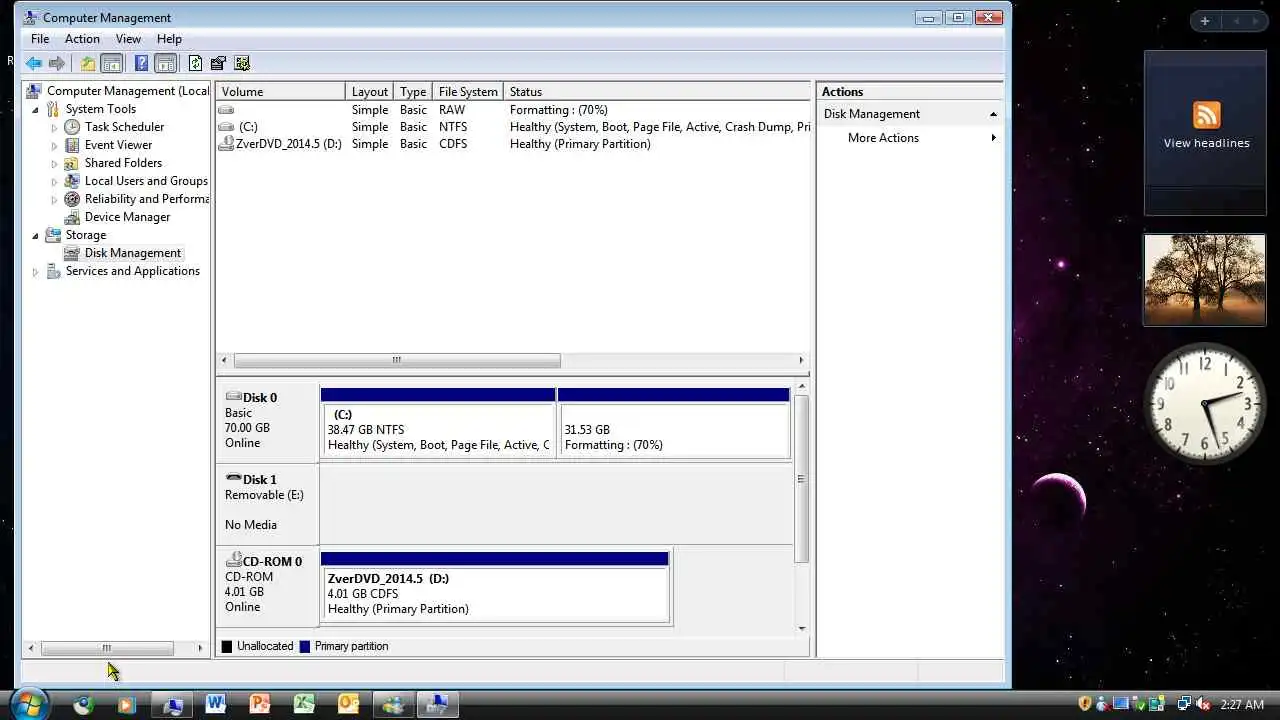Select the ZverDVD_2014.5 4.01 GB CDFS partition
The image size is (1280, 720).
495,587
